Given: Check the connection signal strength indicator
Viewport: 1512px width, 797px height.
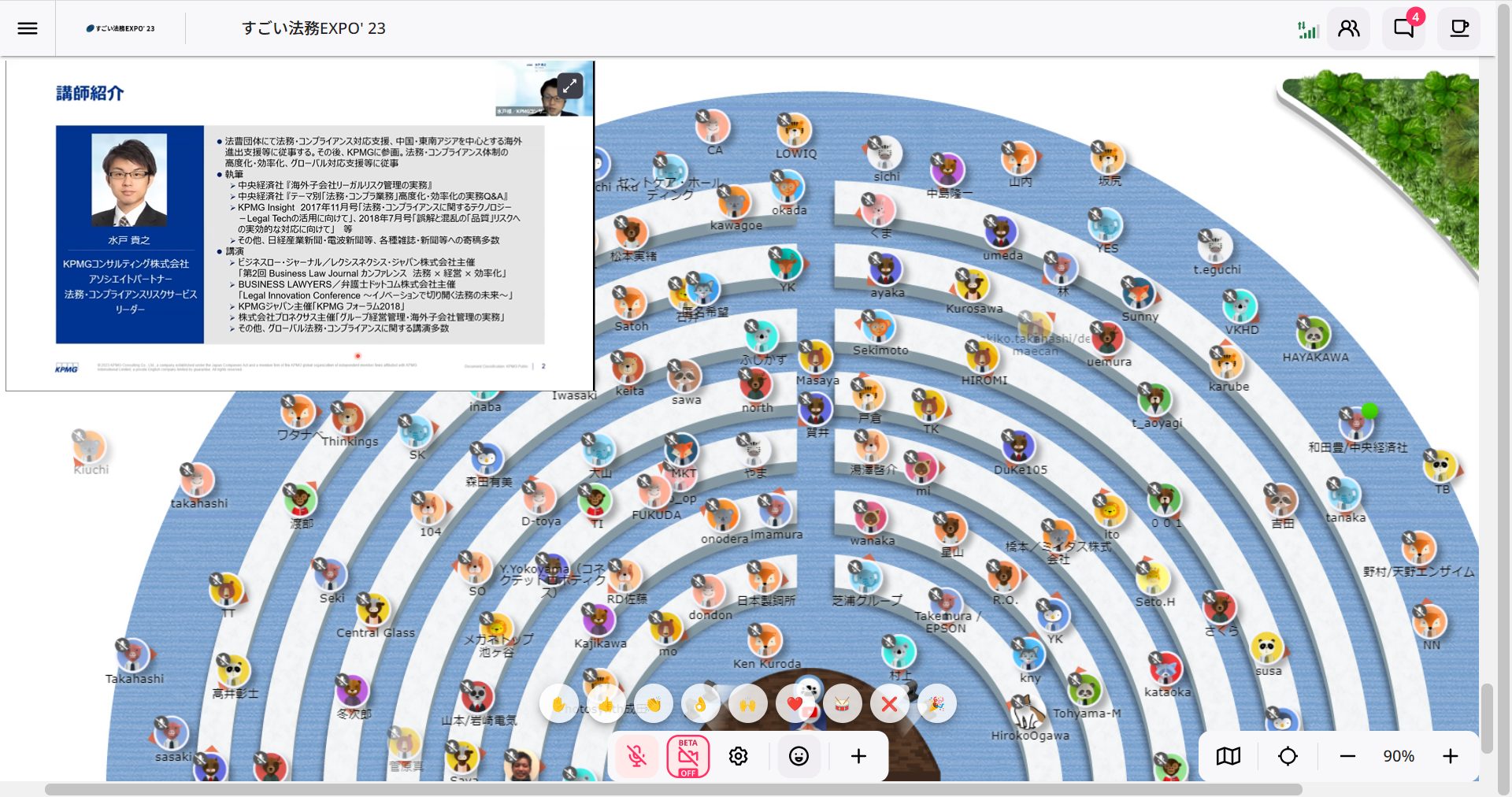Looking at the screenshot, I should coord(1308,30).
